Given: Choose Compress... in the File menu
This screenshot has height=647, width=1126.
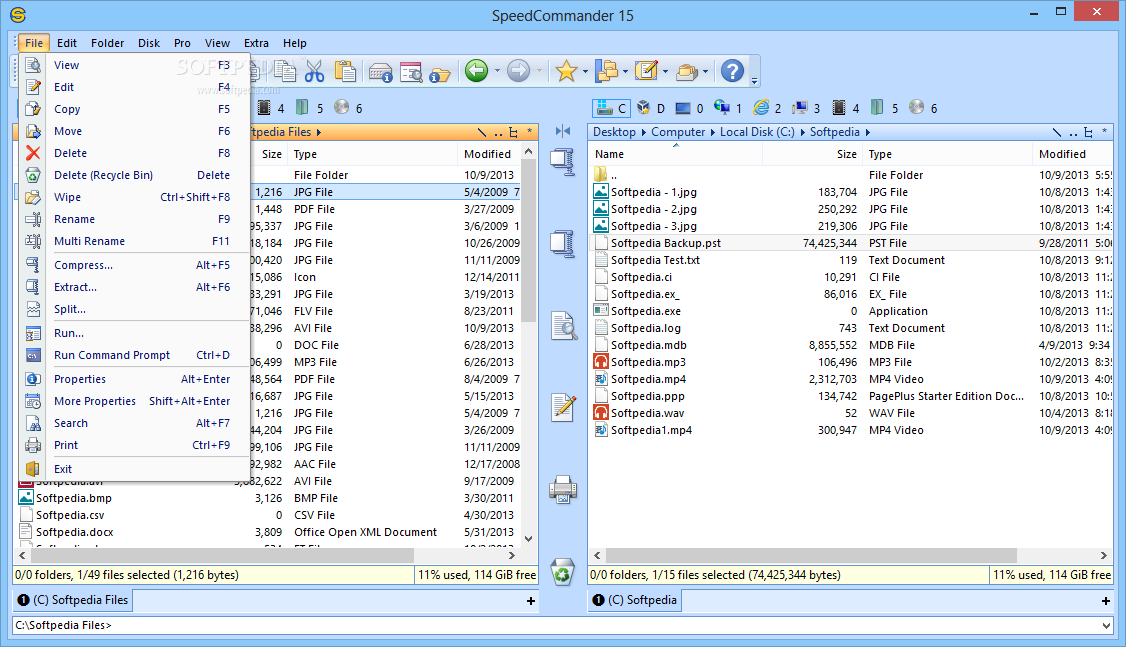Looking at the screenshot, I should (136, 265).
